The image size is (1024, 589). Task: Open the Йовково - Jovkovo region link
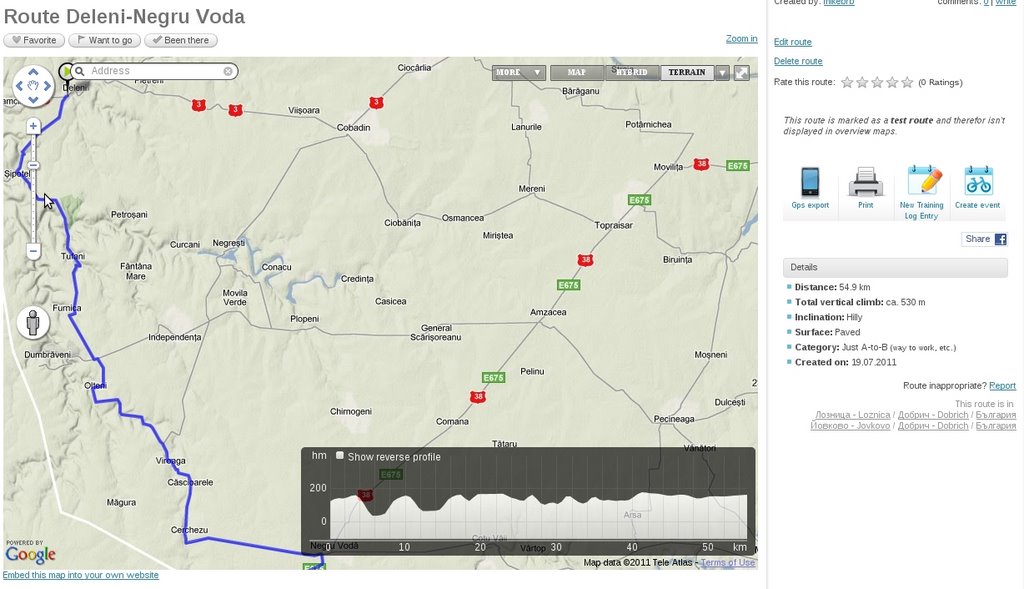(x=850, y=426)
